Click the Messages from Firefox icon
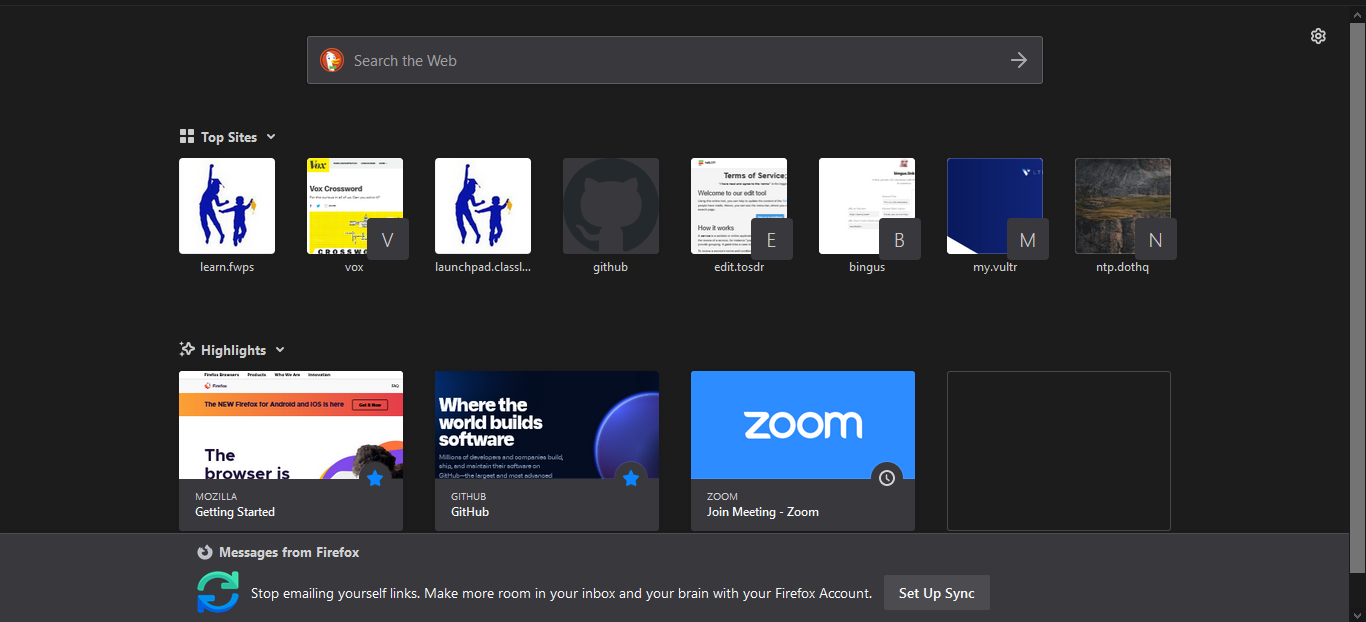This screenshot has height=622, width=1366. [205, 552]
